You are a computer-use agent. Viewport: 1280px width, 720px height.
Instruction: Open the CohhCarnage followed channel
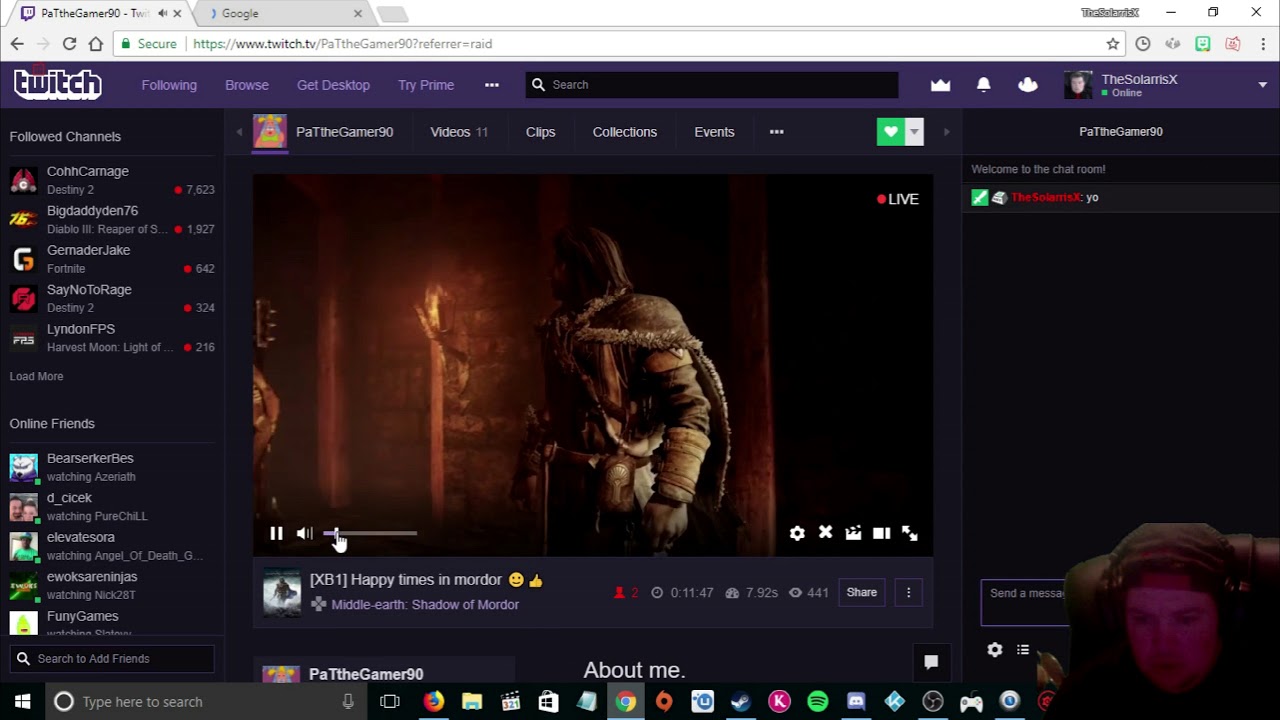(x=112, y=180)
